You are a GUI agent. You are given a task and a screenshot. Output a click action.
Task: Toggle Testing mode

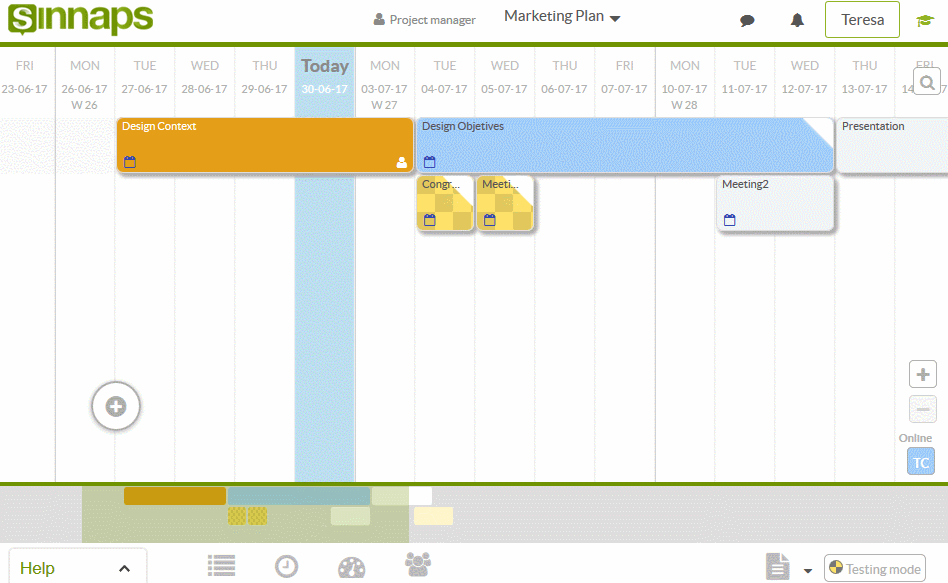click(874, 568)
